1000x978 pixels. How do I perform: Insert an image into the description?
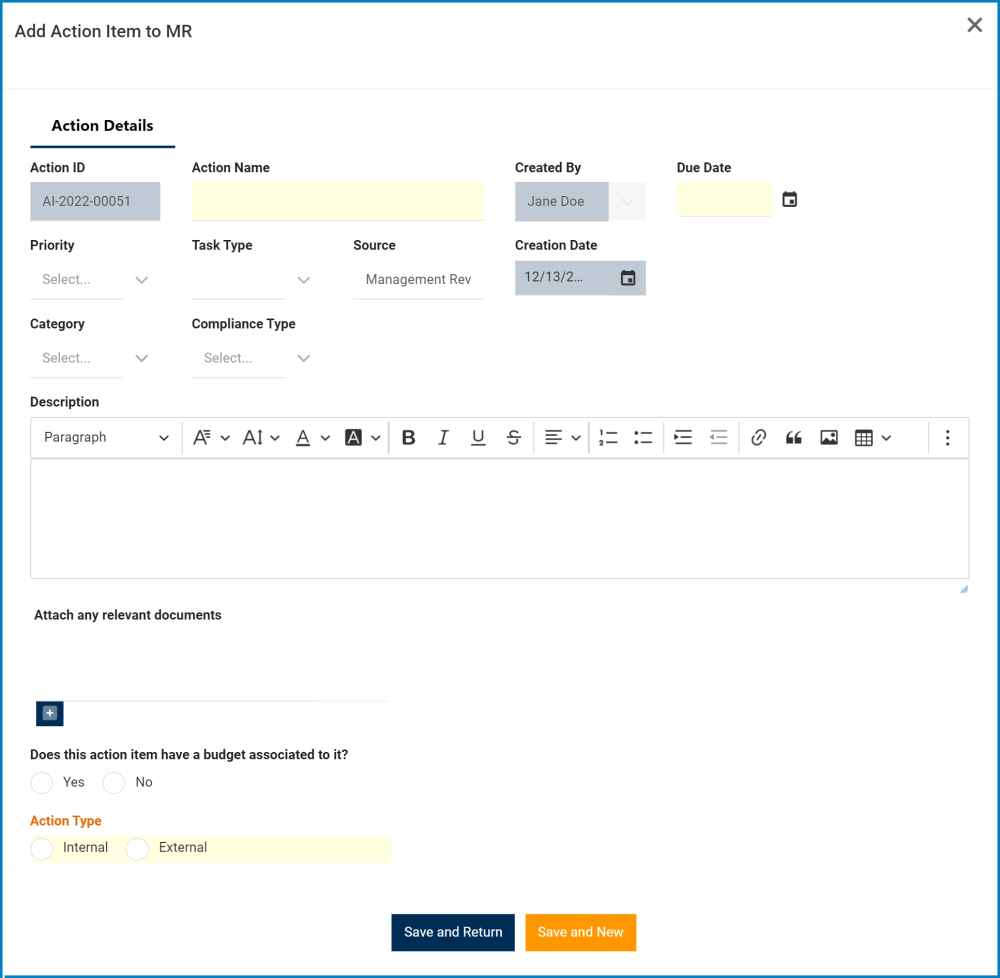click(x=829, y=437)
